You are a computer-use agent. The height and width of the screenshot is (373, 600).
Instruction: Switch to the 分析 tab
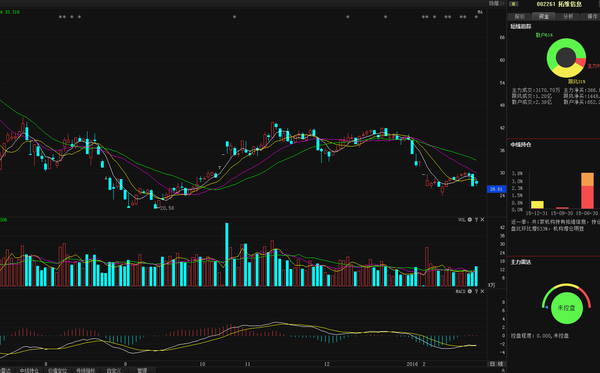(568, 16)
